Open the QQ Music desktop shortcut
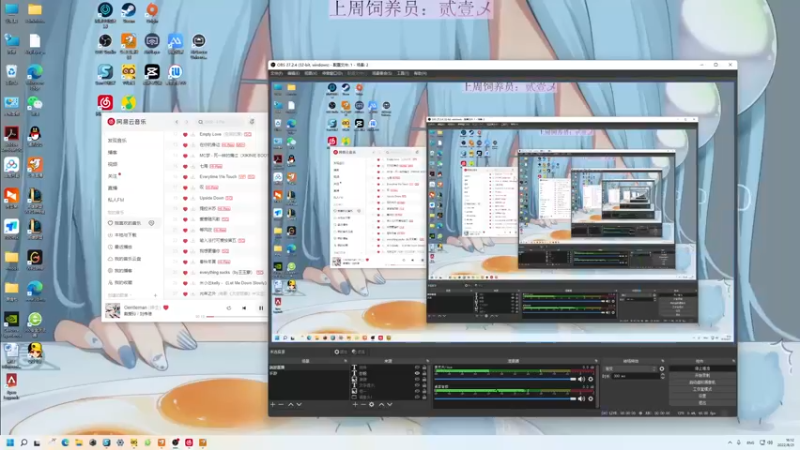Screen dimensions: 800x450 [129, 103]
